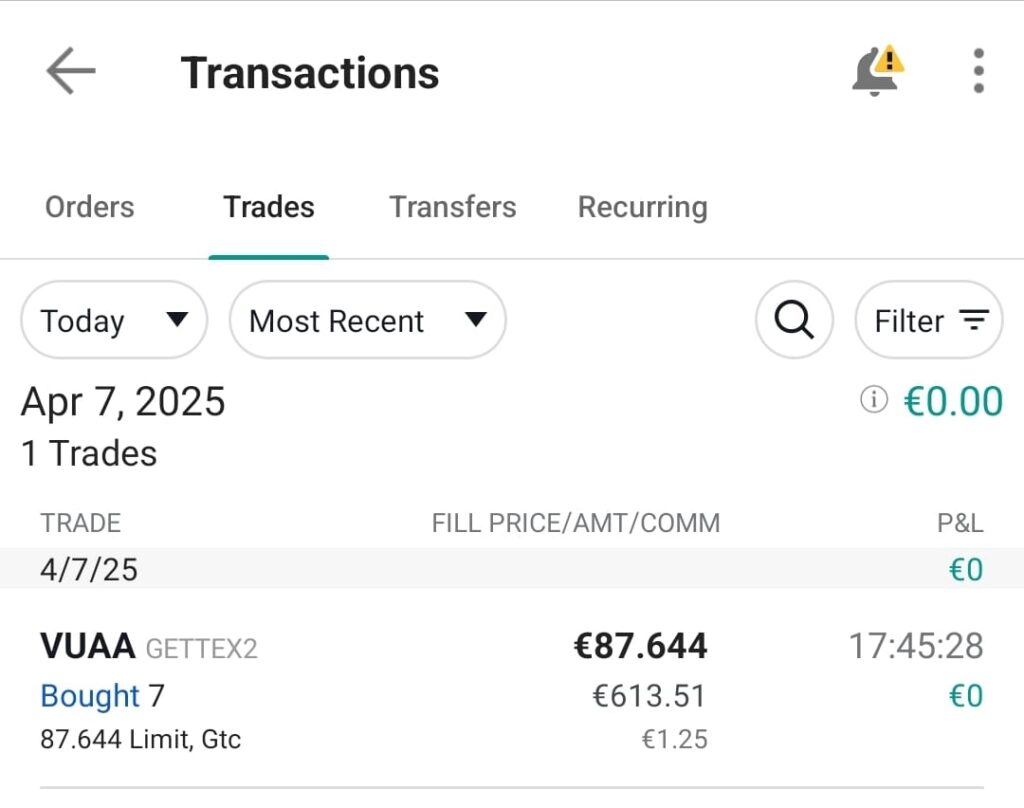Tap the Transactions page title
The width and height of the screenshot is (1024, 808).
tap(310, 73)
